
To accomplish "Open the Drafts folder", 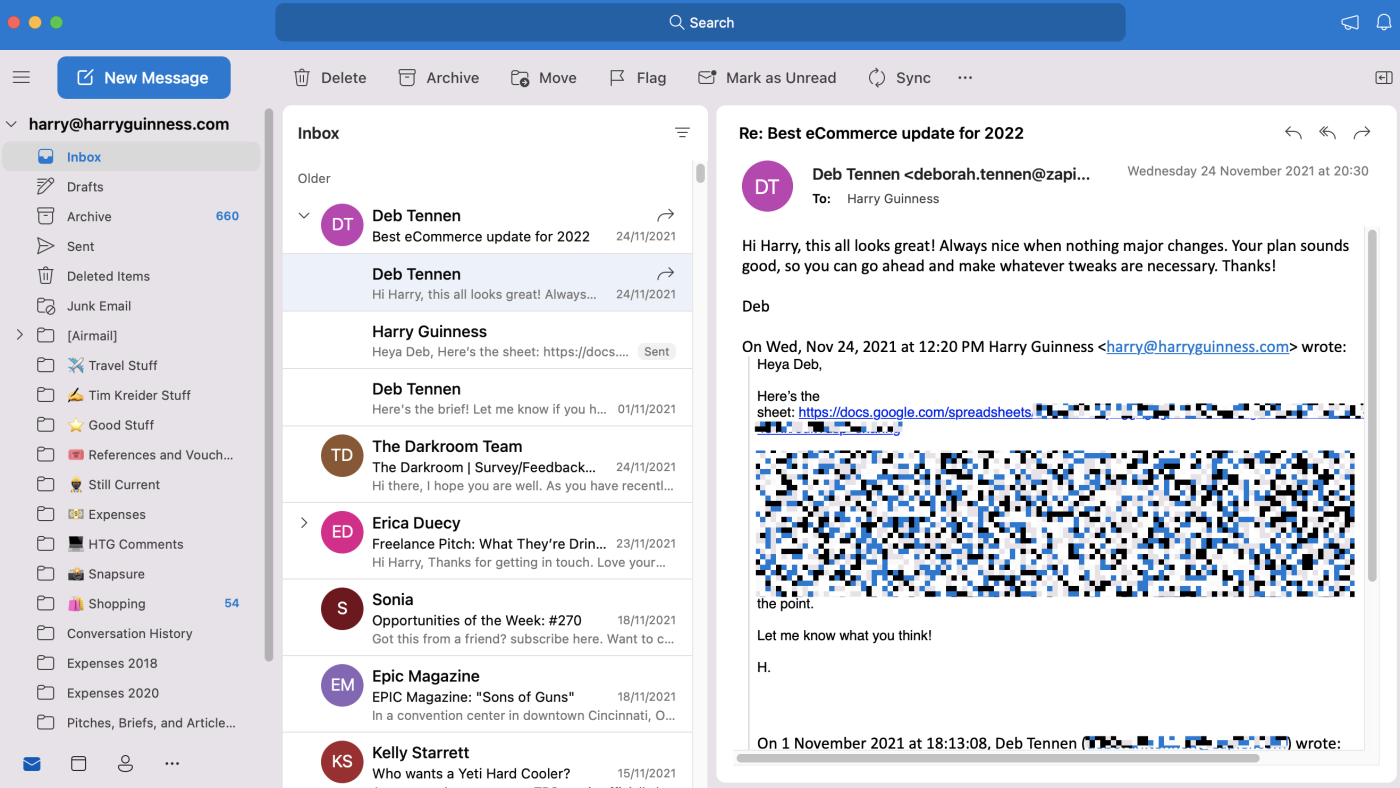I will (x=131, y=187).
